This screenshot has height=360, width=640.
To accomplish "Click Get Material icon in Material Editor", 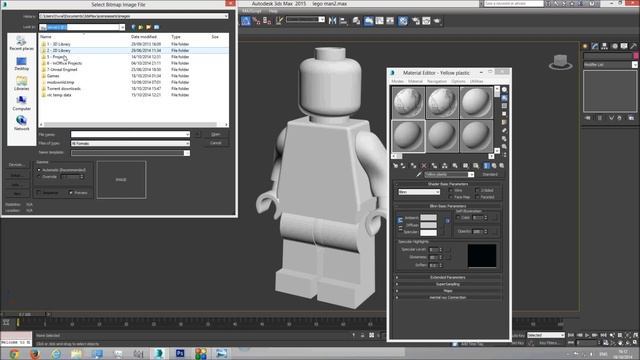I will click(395, 166).
